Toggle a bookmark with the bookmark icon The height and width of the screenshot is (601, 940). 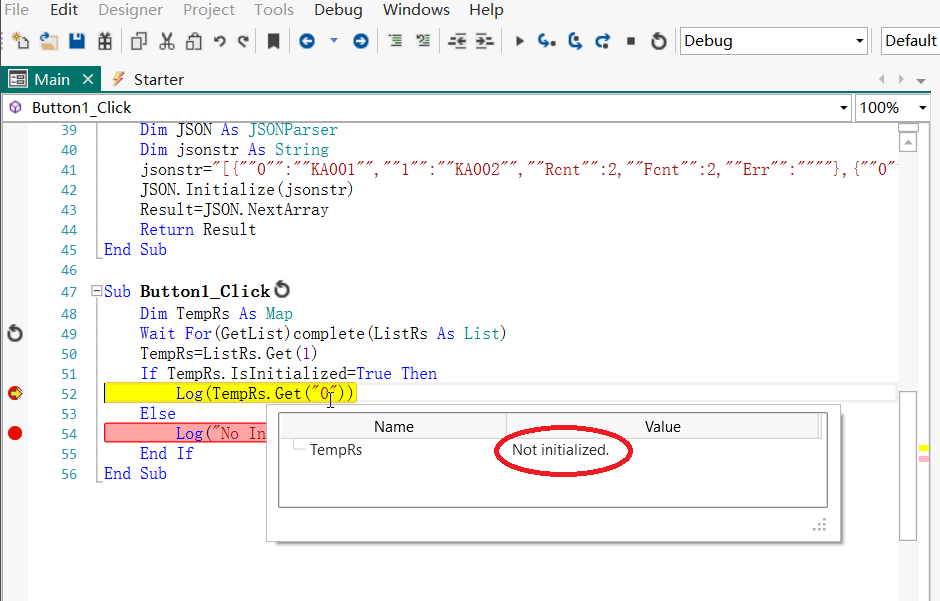(x=275, y=40)
